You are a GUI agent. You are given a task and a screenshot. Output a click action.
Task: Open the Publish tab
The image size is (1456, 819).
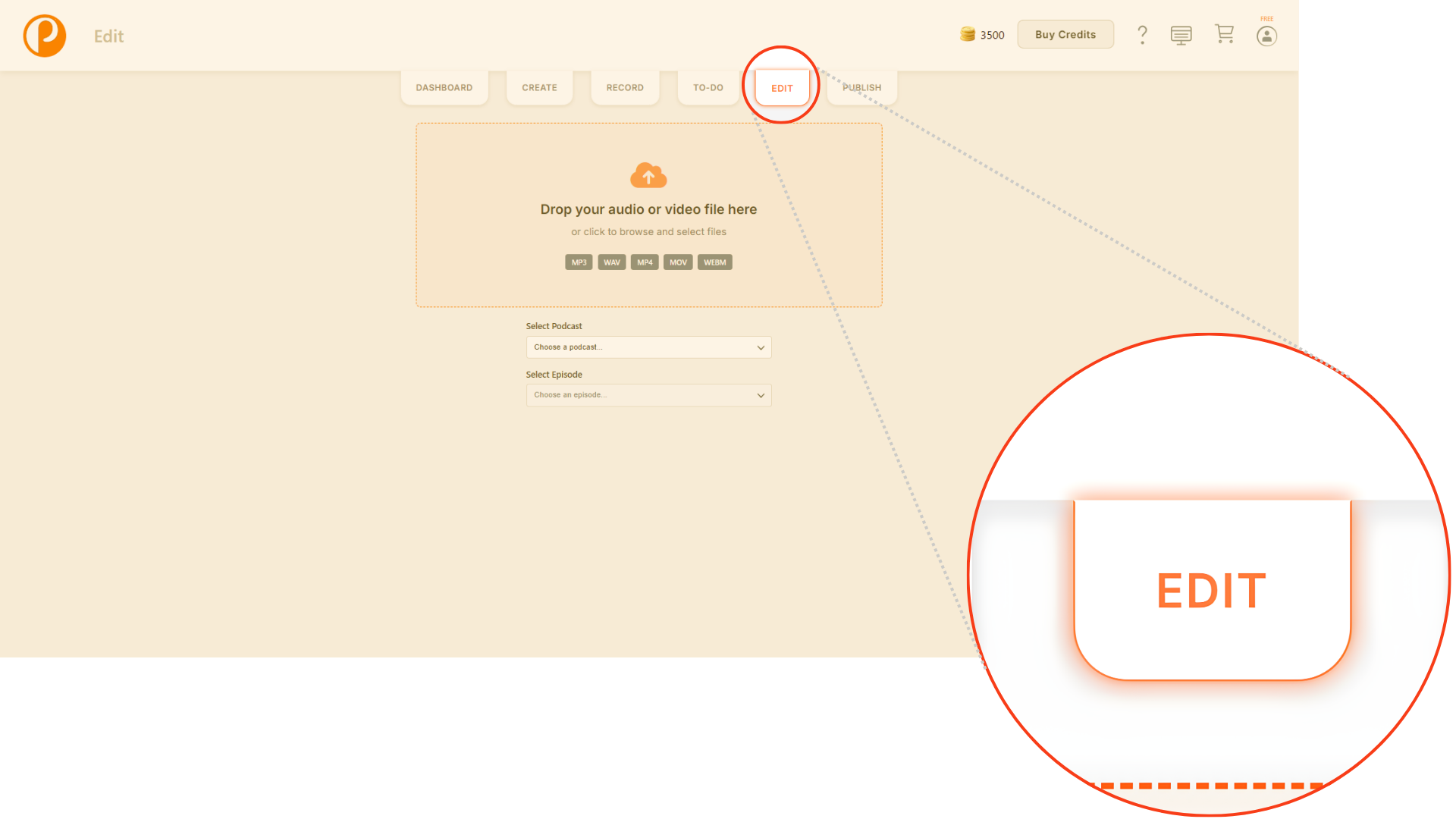(861, 88)
